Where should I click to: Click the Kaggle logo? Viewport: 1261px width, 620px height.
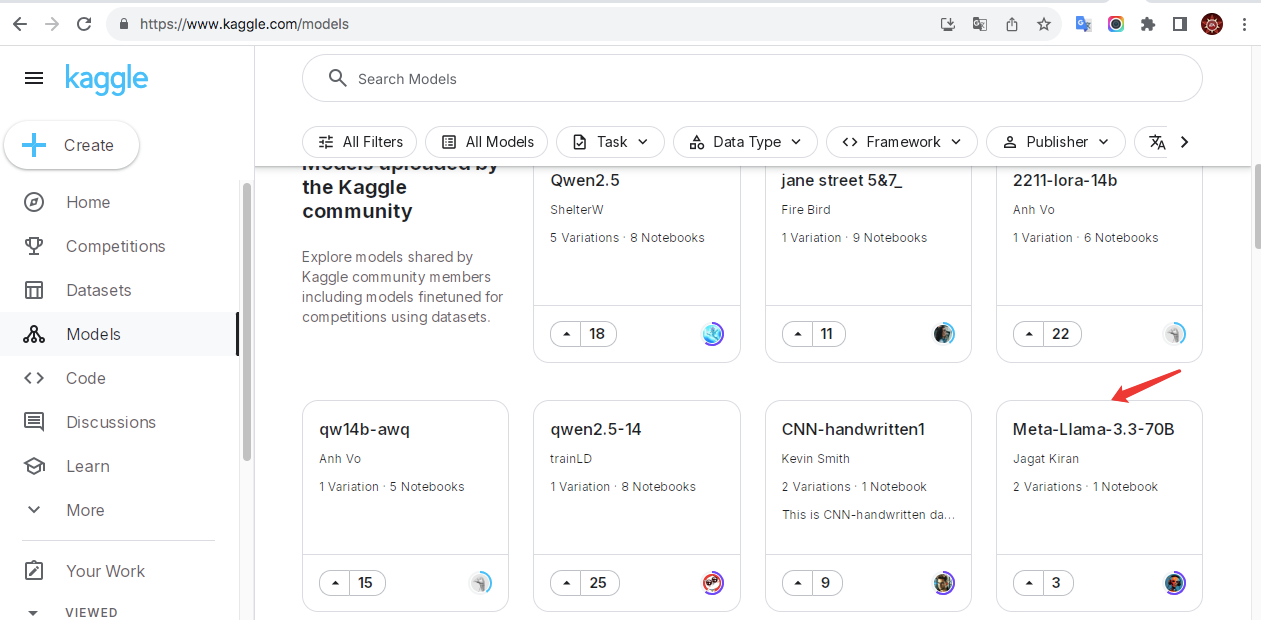pyautogui.click(x=107, y=78)
